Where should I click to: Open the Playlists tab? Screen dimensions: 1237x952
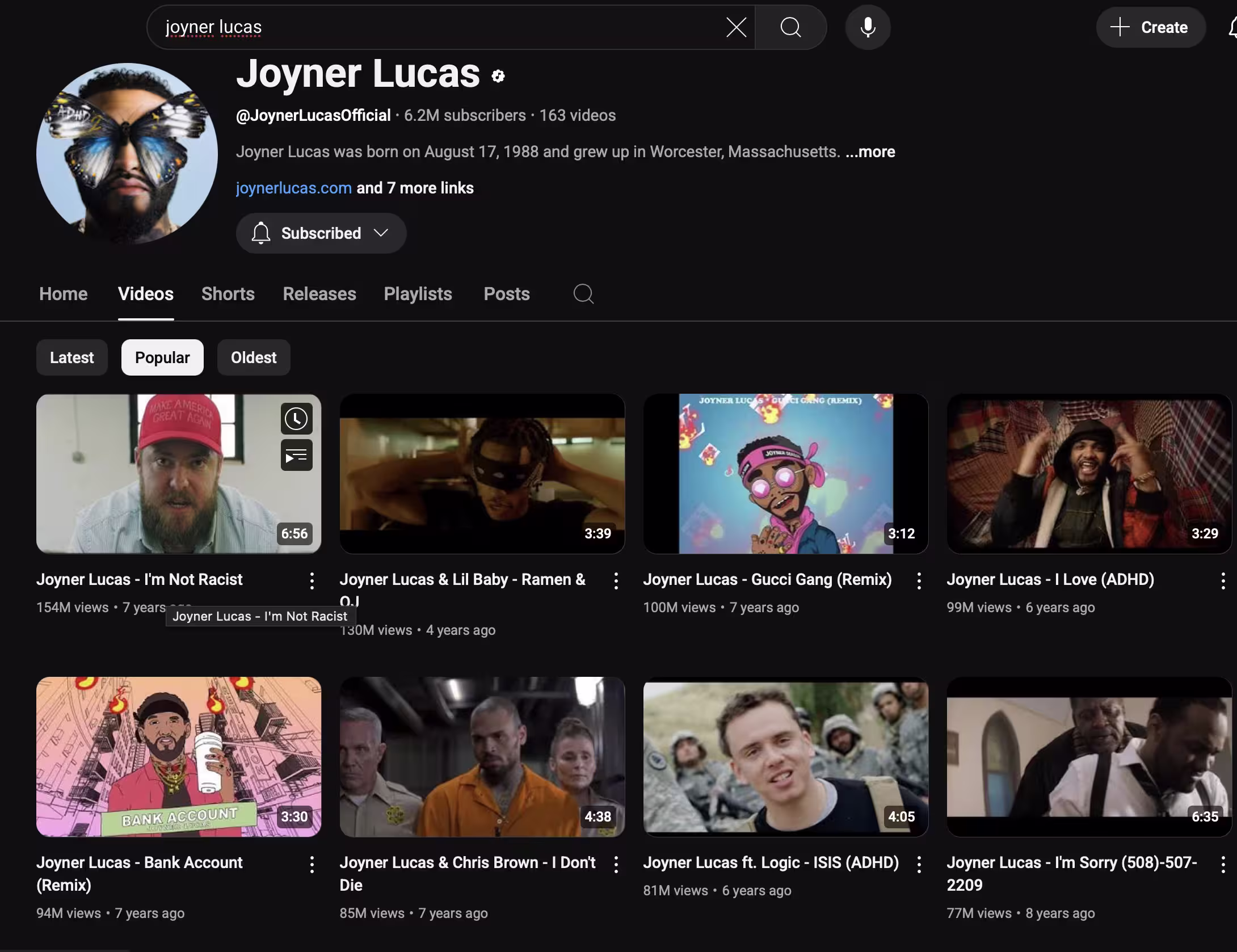coord(418,294)
